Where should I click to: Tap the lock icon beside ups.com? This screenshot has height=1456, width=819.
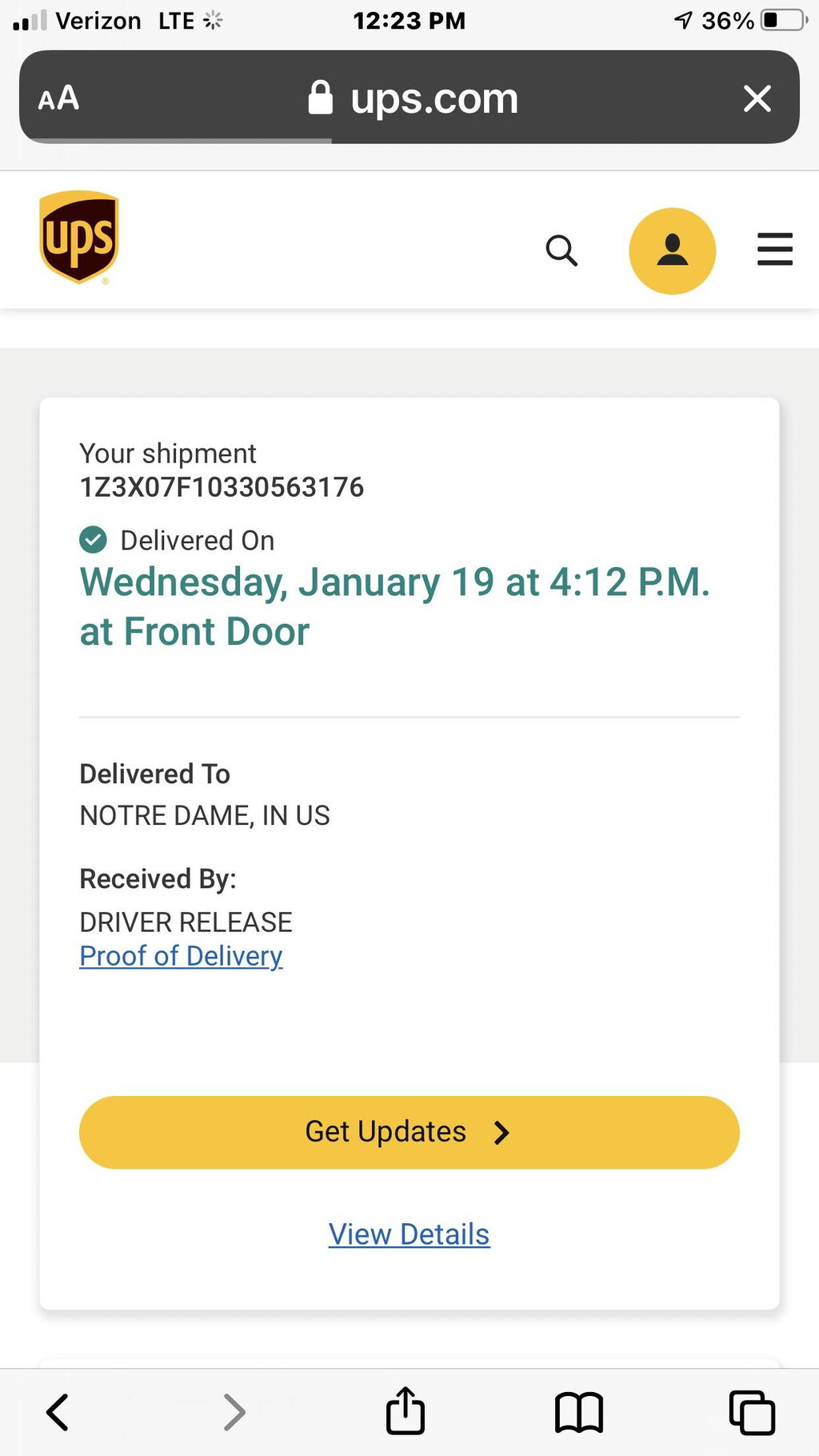click(x=320, y=98)
